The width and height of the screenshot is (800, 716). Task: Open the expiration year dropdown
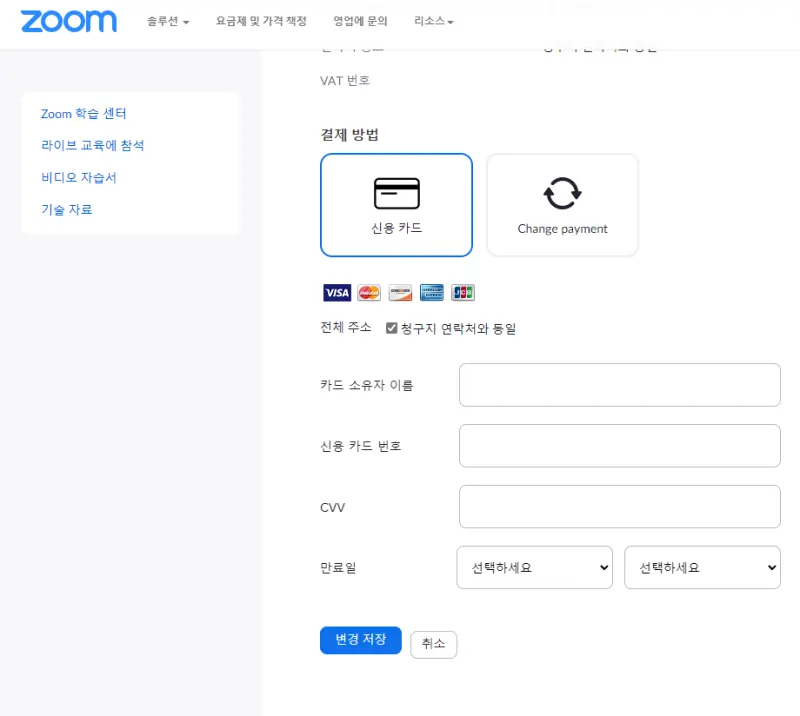click(x=702, y=567)
